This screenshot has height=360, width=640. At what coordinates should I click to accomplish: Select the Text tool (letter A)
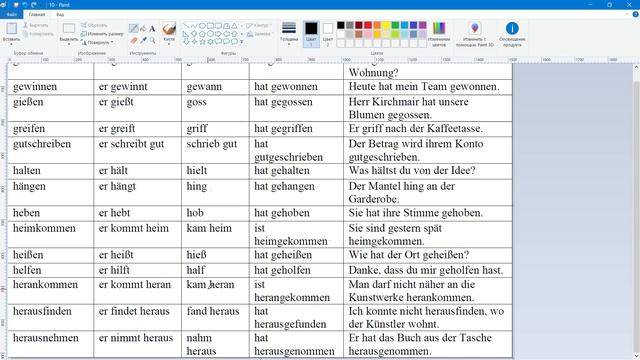pos(152,29)
